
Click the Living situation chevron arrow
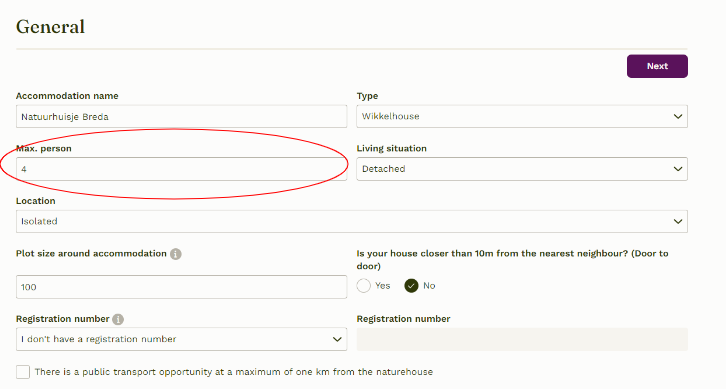click(677, 169)
